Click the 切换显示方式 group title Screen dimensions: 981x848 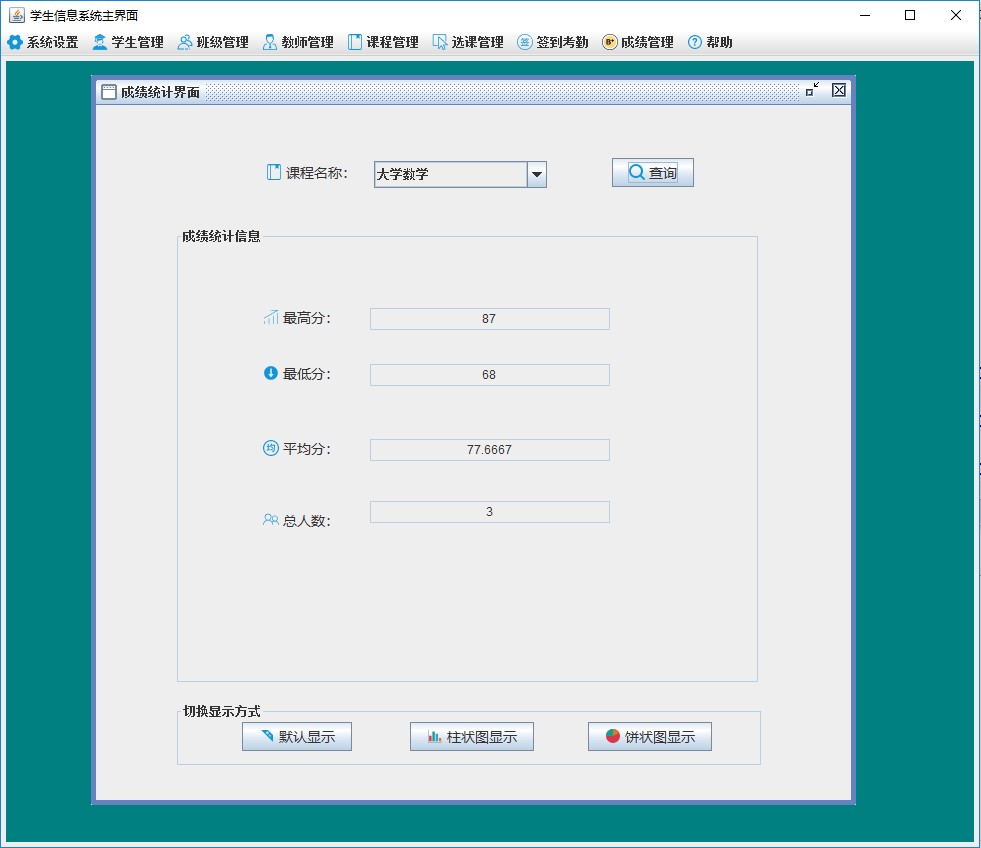(x=221, y=711)
